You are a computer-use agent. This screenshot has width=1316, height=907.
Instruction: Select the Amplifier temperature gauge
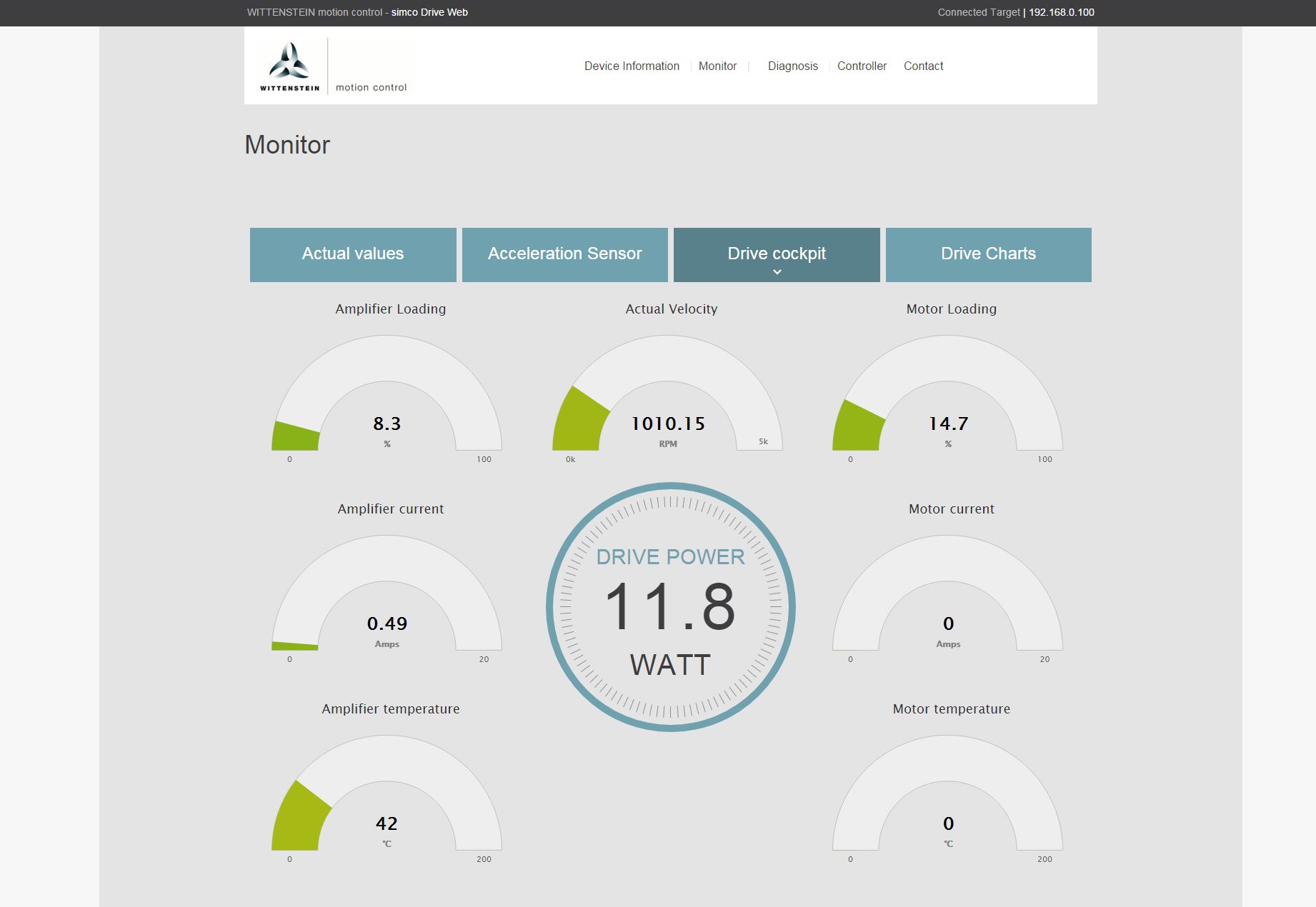(387, 800)
